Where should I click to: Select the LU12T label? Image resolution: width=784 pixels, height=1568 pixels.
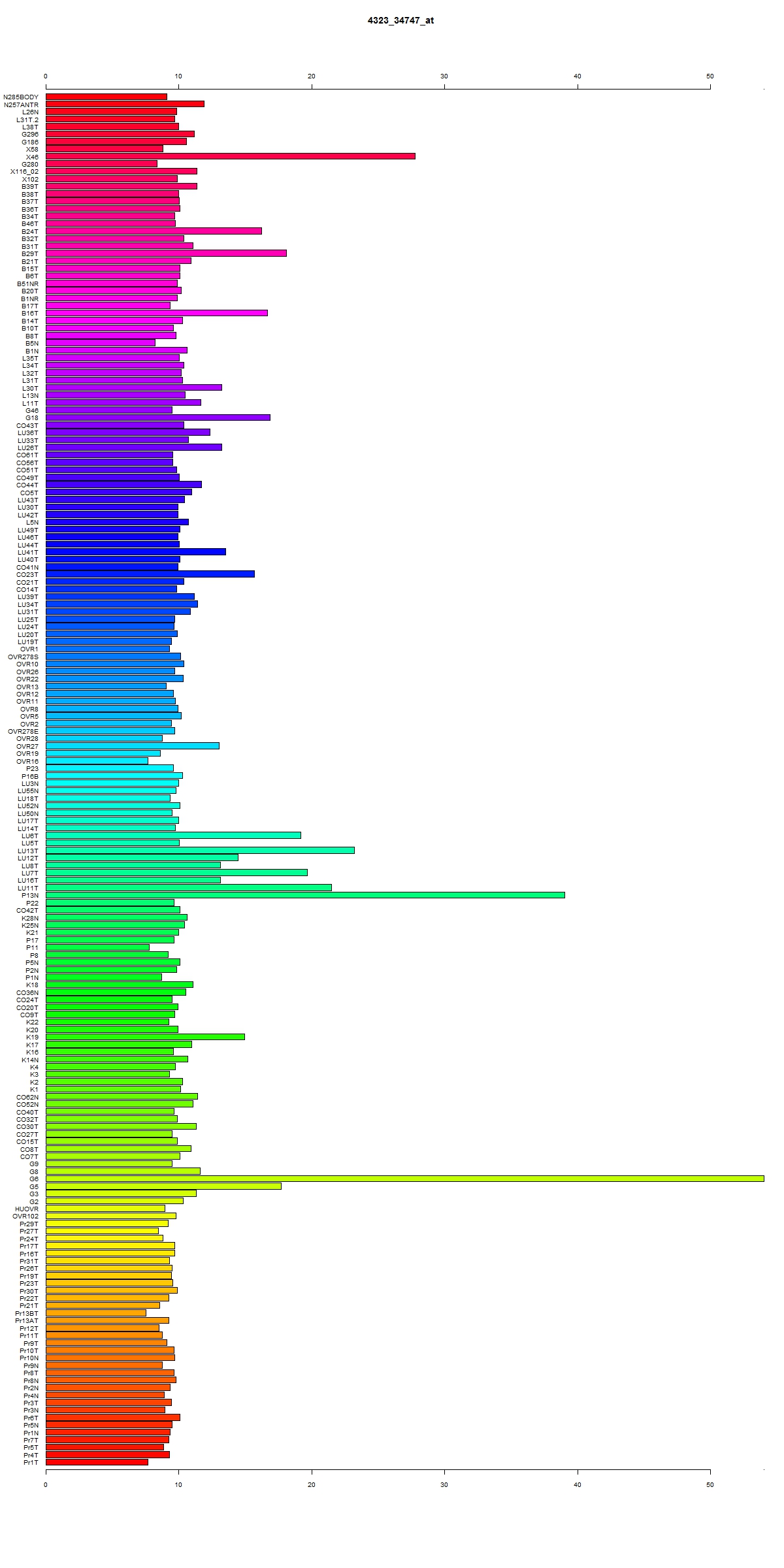[28, 858]
